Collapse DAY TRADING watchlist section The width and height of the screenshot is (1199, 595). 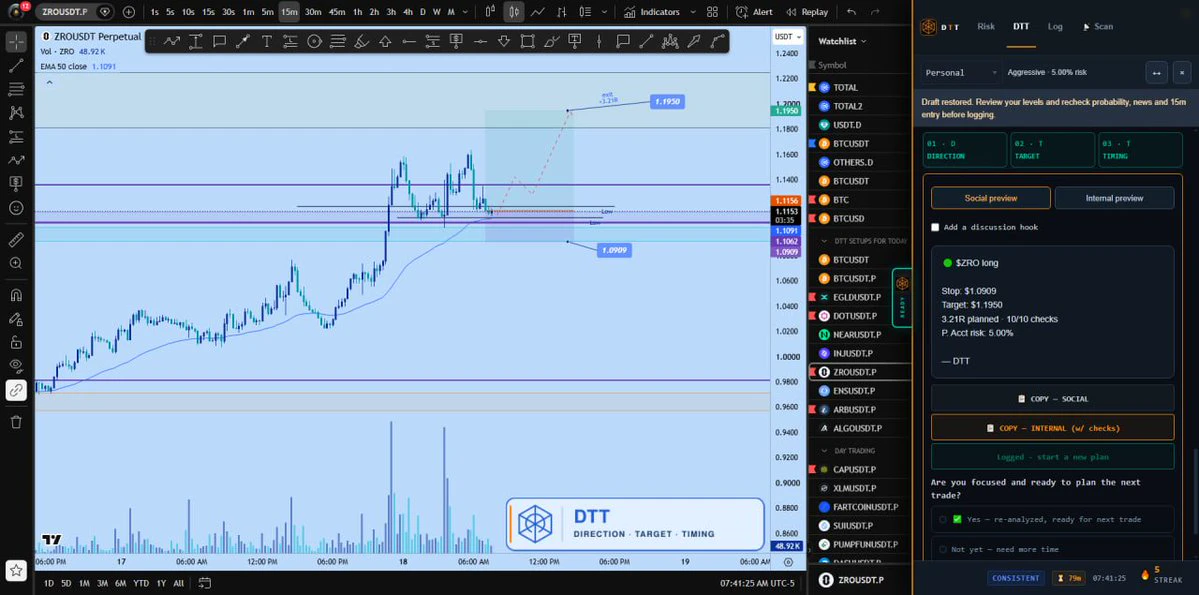[824, 450]
